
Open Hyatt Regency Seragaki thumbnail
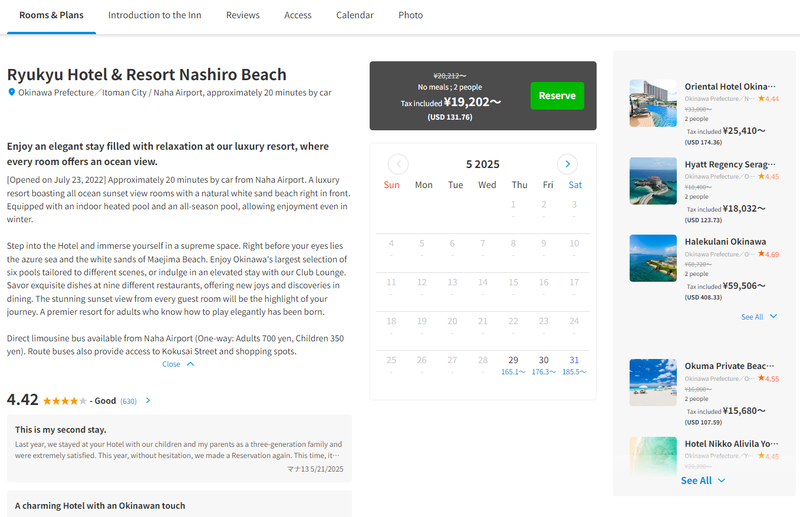tap(653, 181)
